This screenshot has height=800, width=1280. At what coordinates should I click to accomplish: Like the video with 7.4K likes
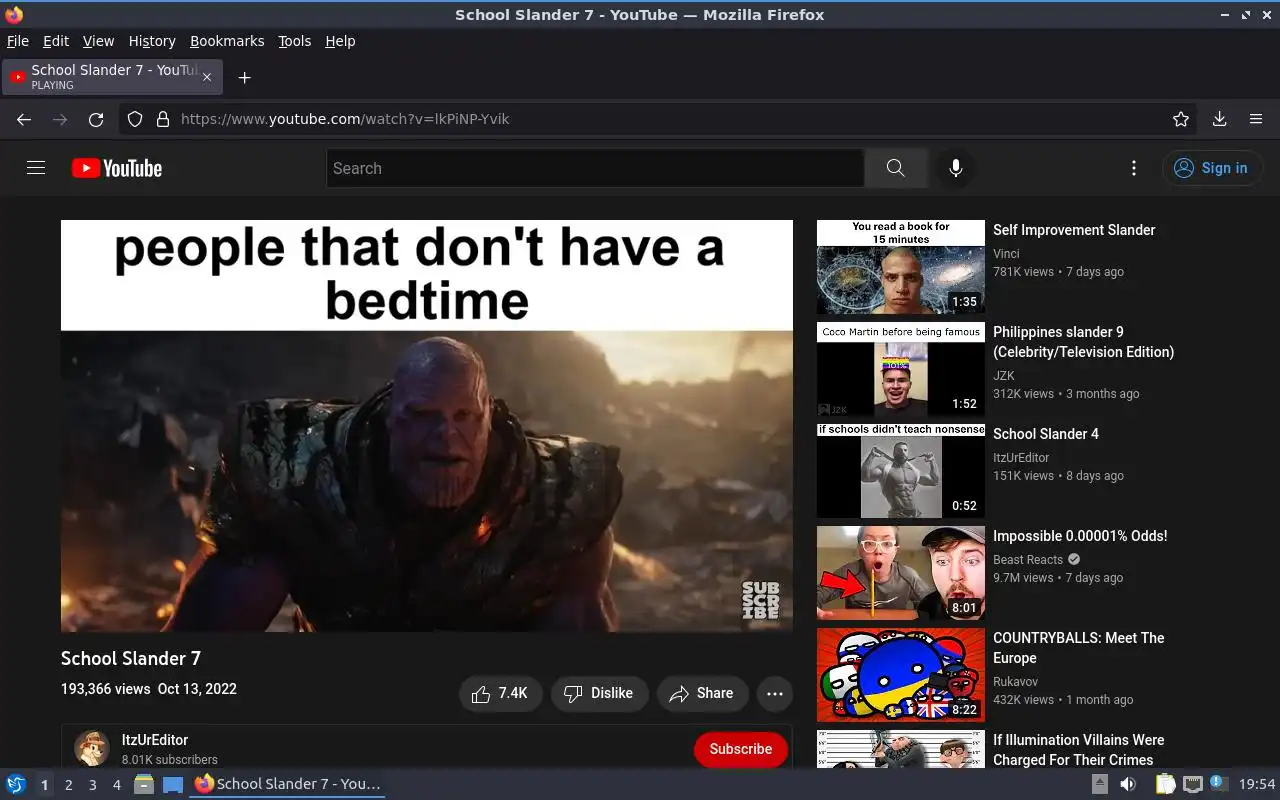(500, 693)
